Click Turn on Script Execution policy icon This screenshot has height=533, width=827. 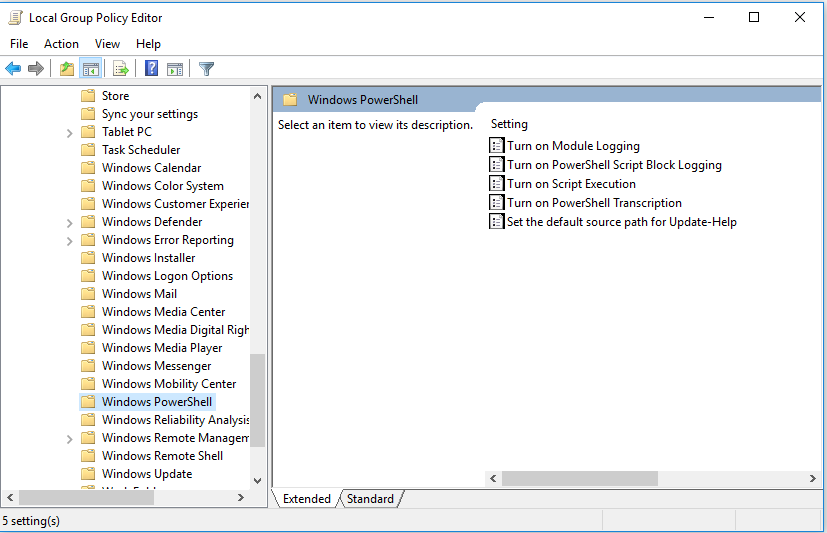(496, 183)
